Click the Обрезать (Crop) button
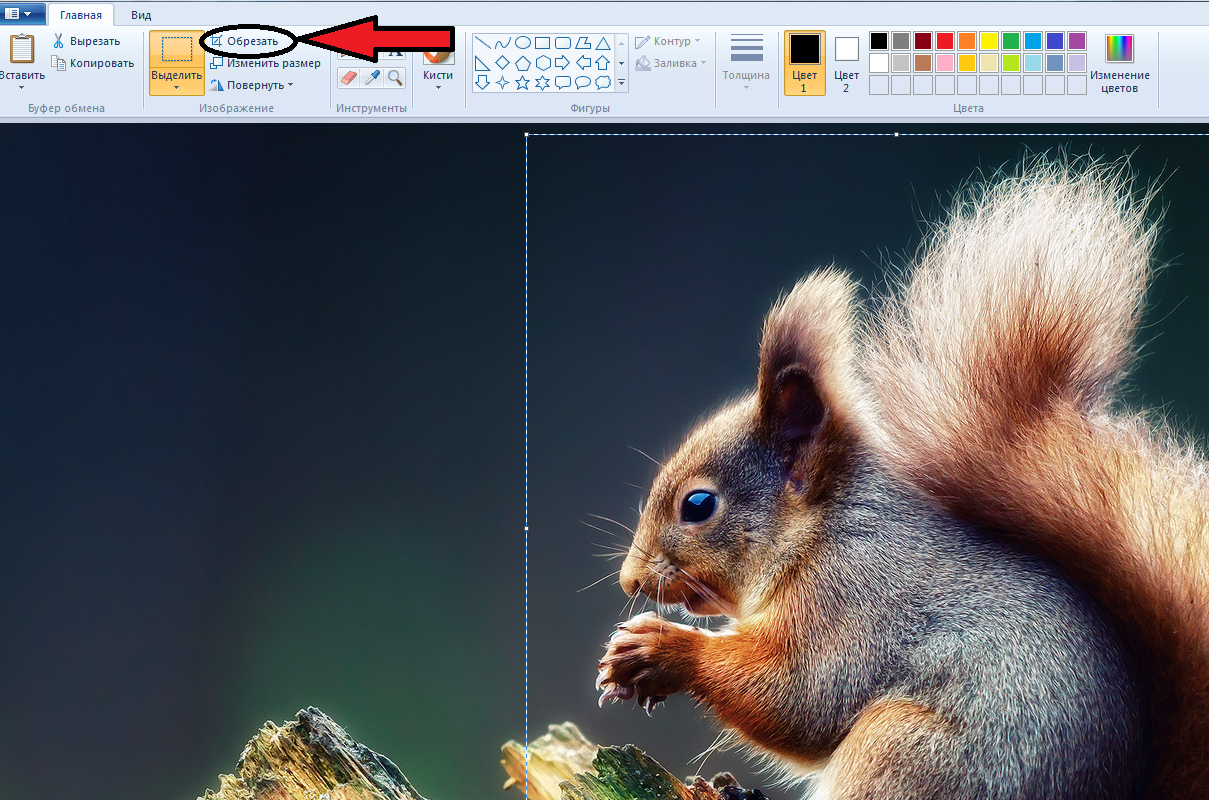Viewport: 1209px width, 800px height. (246, 41)
